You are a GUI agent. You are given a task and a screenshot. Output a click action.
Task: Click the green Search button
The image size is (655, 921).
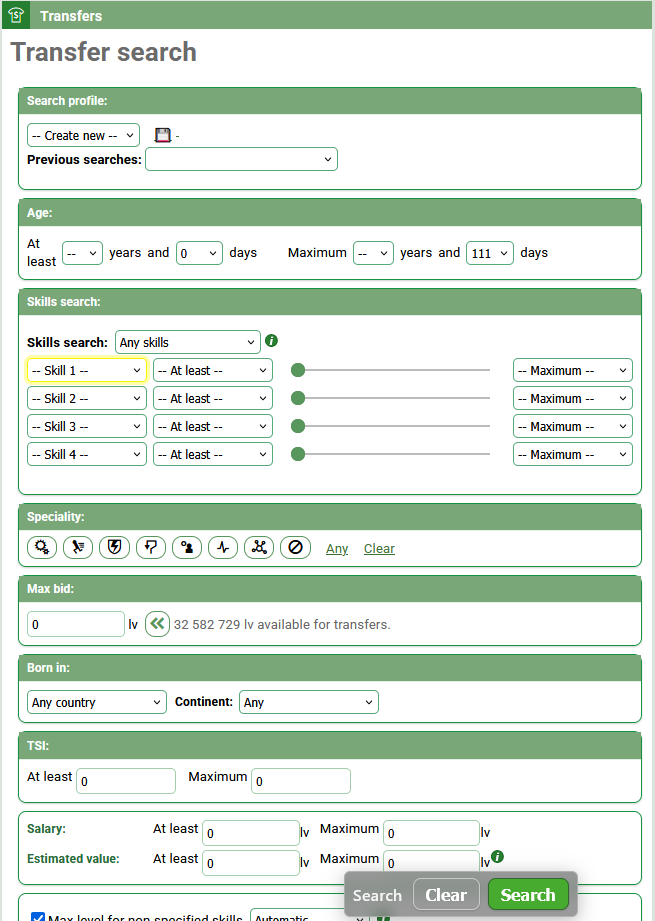point(528,895)
